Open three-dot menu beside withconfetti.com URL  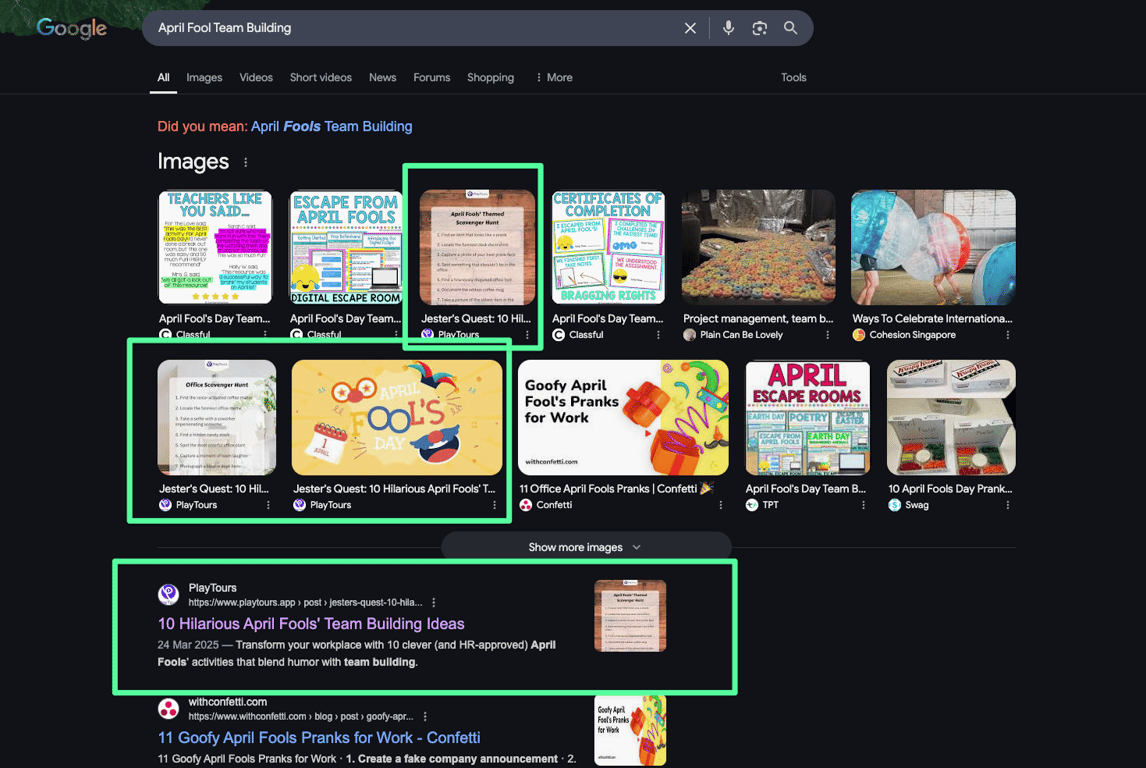tap(425, 717)
